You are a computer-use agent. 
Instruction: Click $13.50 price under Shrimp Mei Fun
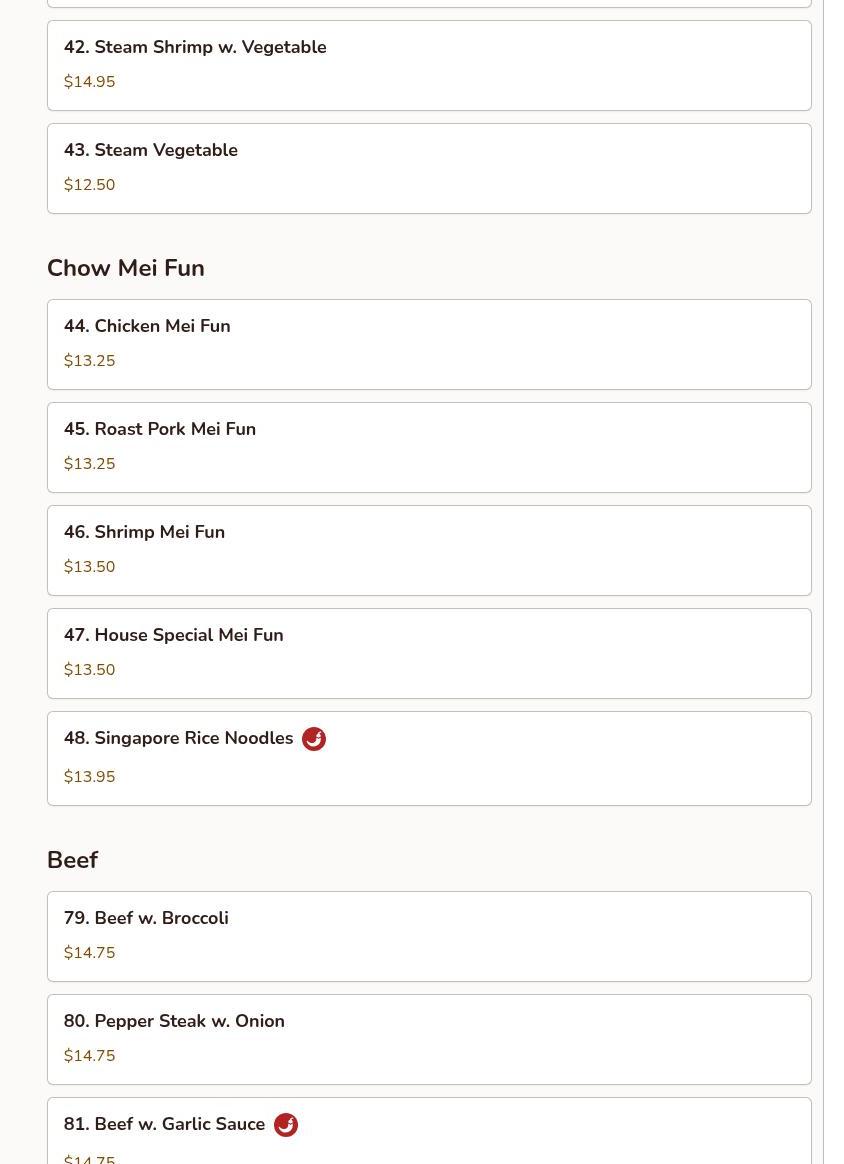click(89, 567)
